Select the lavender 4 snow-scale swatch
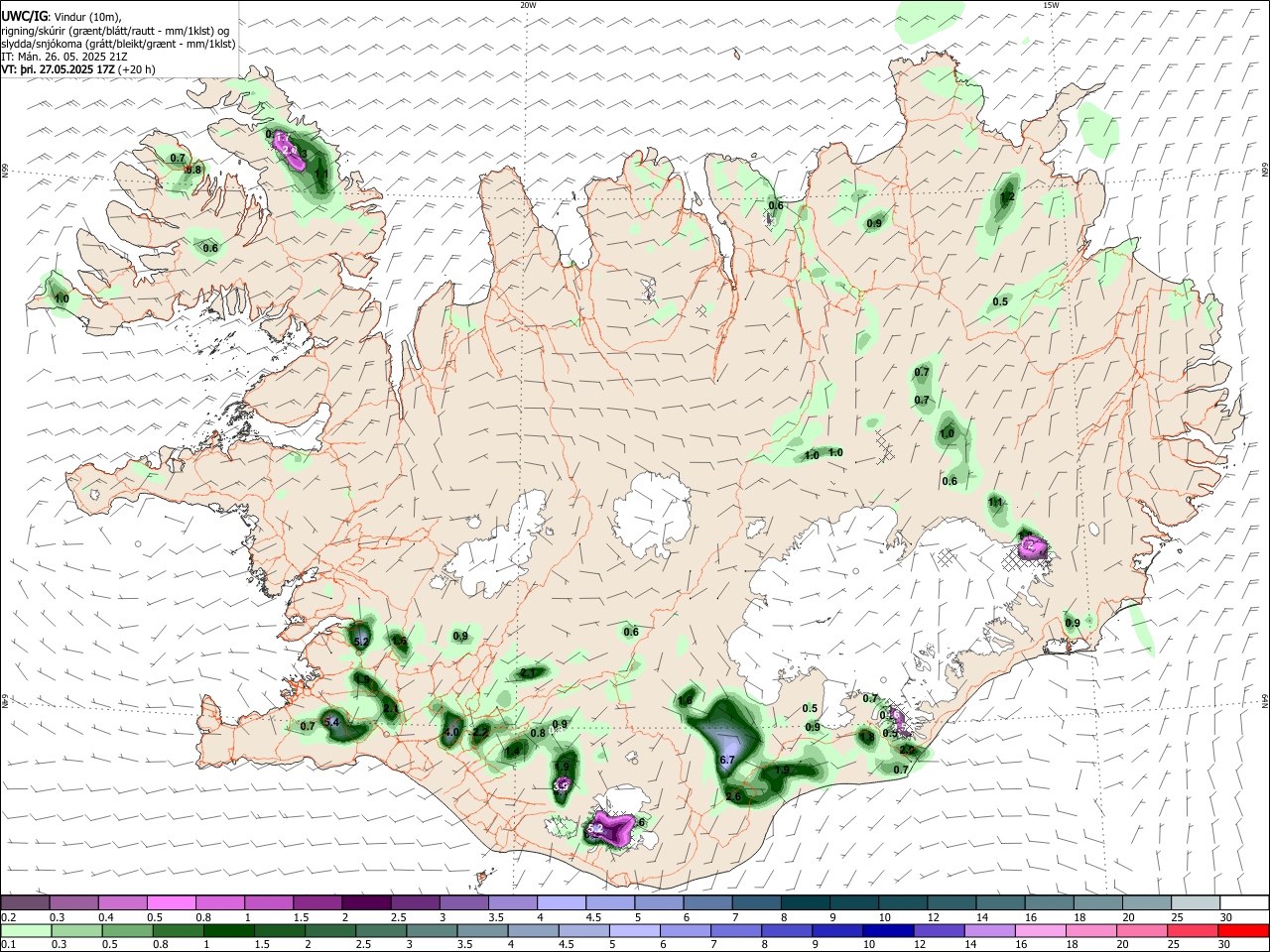The height and width of the screenshot is (952, 1270). click(562, 902)
